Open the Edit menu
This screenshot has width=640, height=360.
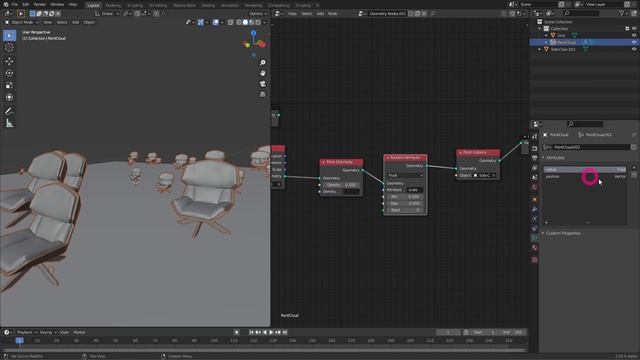(x=26, y=4)
